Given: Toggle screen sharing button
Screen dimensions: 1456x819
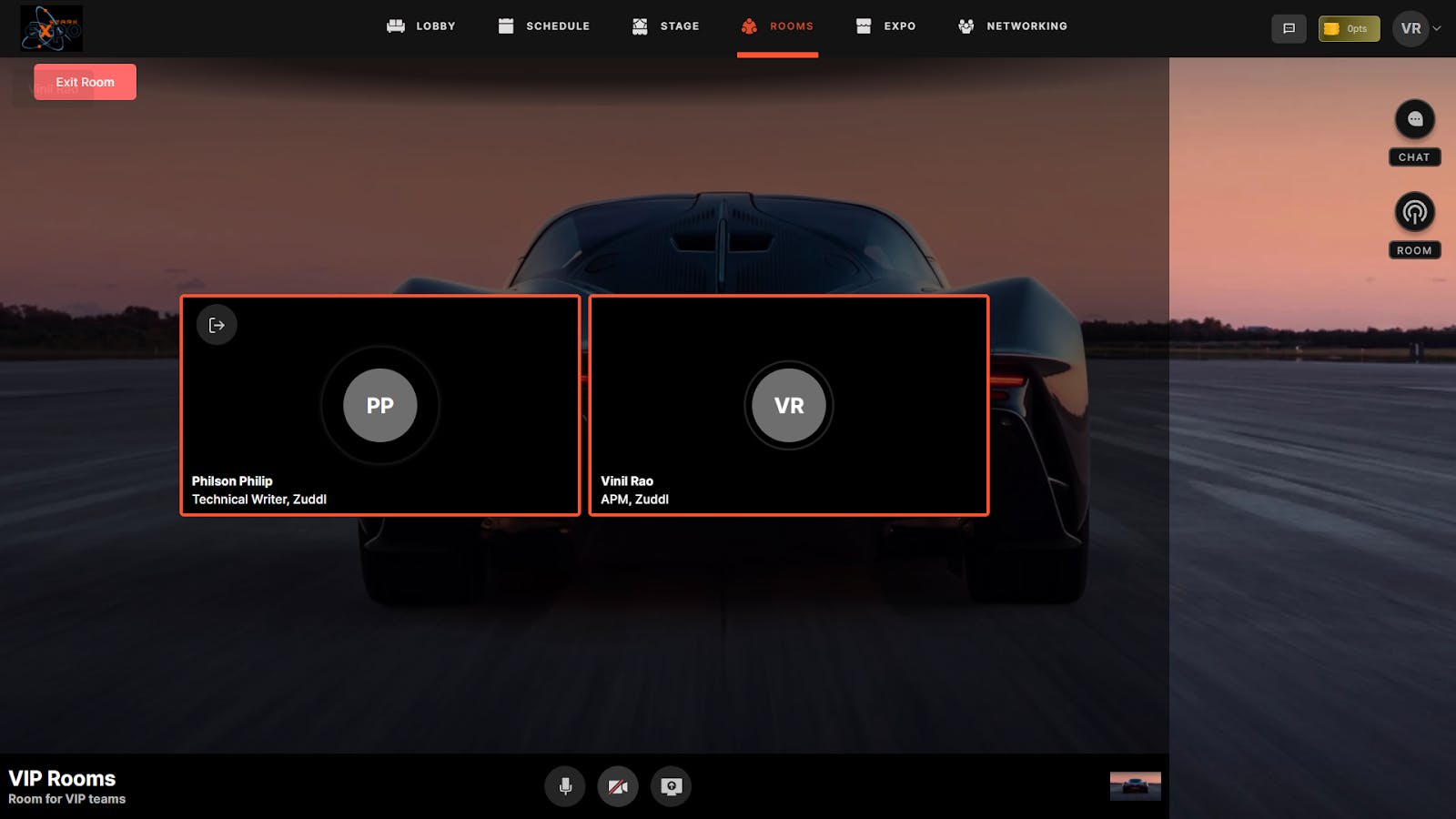Looking at the screenshot, I should point(671,786).
